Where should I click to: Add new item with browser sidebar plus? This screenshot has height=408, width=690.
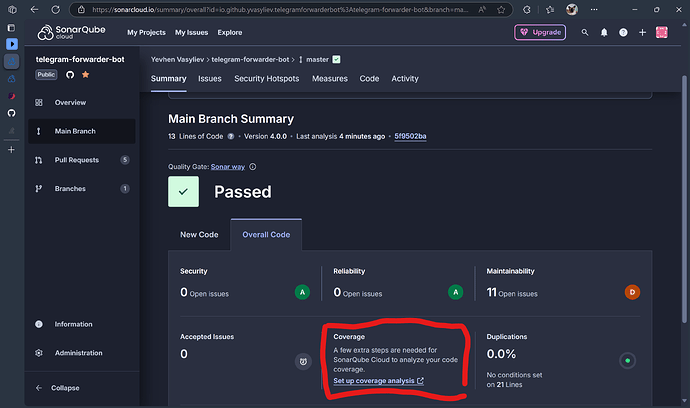[11, 150]
